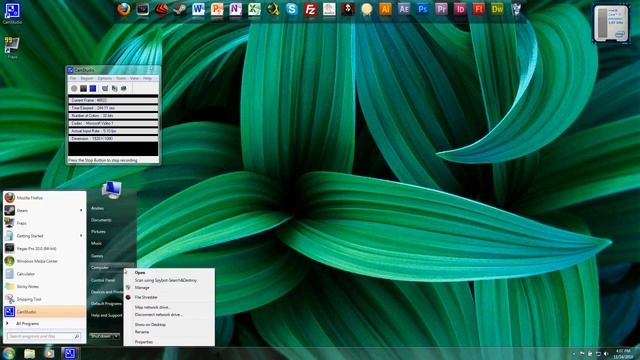Choose Manage in the context menu

coord(169,288)
